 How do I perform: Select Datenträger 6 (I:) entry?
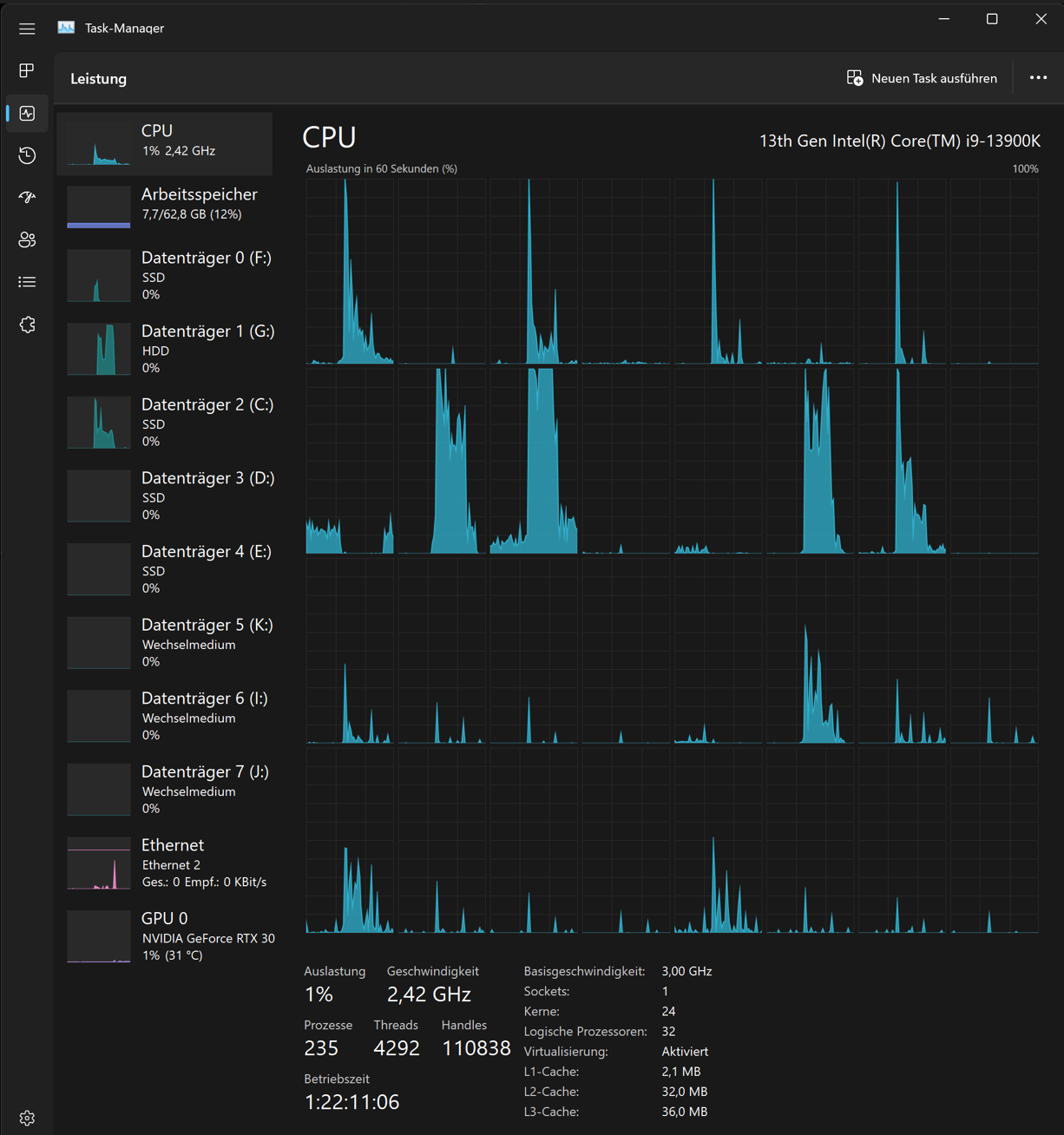[x=165, y=716]
